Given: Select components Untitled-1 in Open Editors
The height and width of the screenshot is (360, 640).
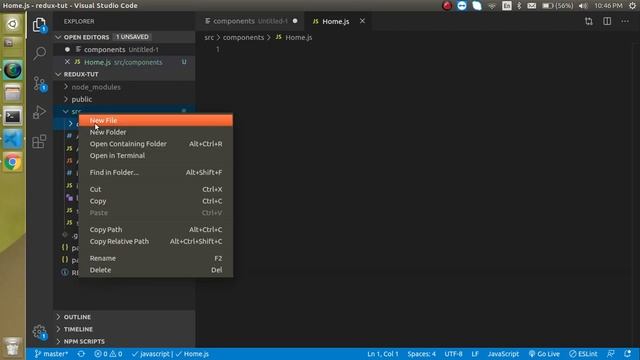Looking at the screenshot, I should pyautogui.click(x=124, y=49).
